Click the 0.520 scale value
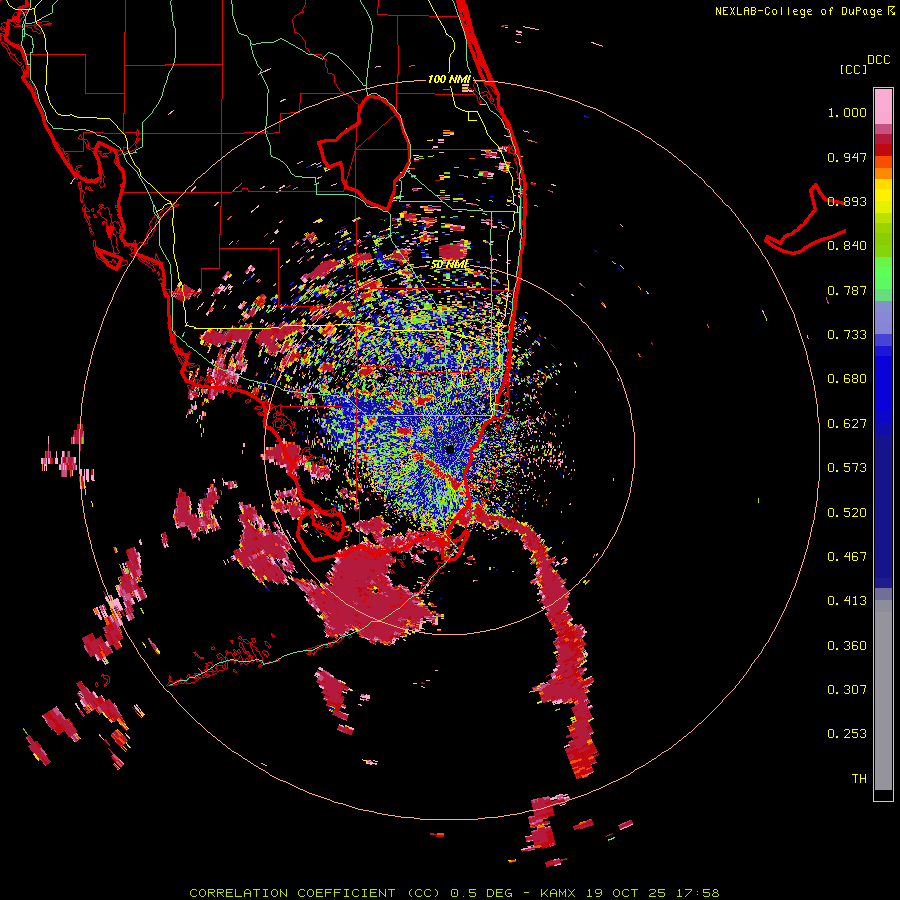 click(x=847, y=513)
